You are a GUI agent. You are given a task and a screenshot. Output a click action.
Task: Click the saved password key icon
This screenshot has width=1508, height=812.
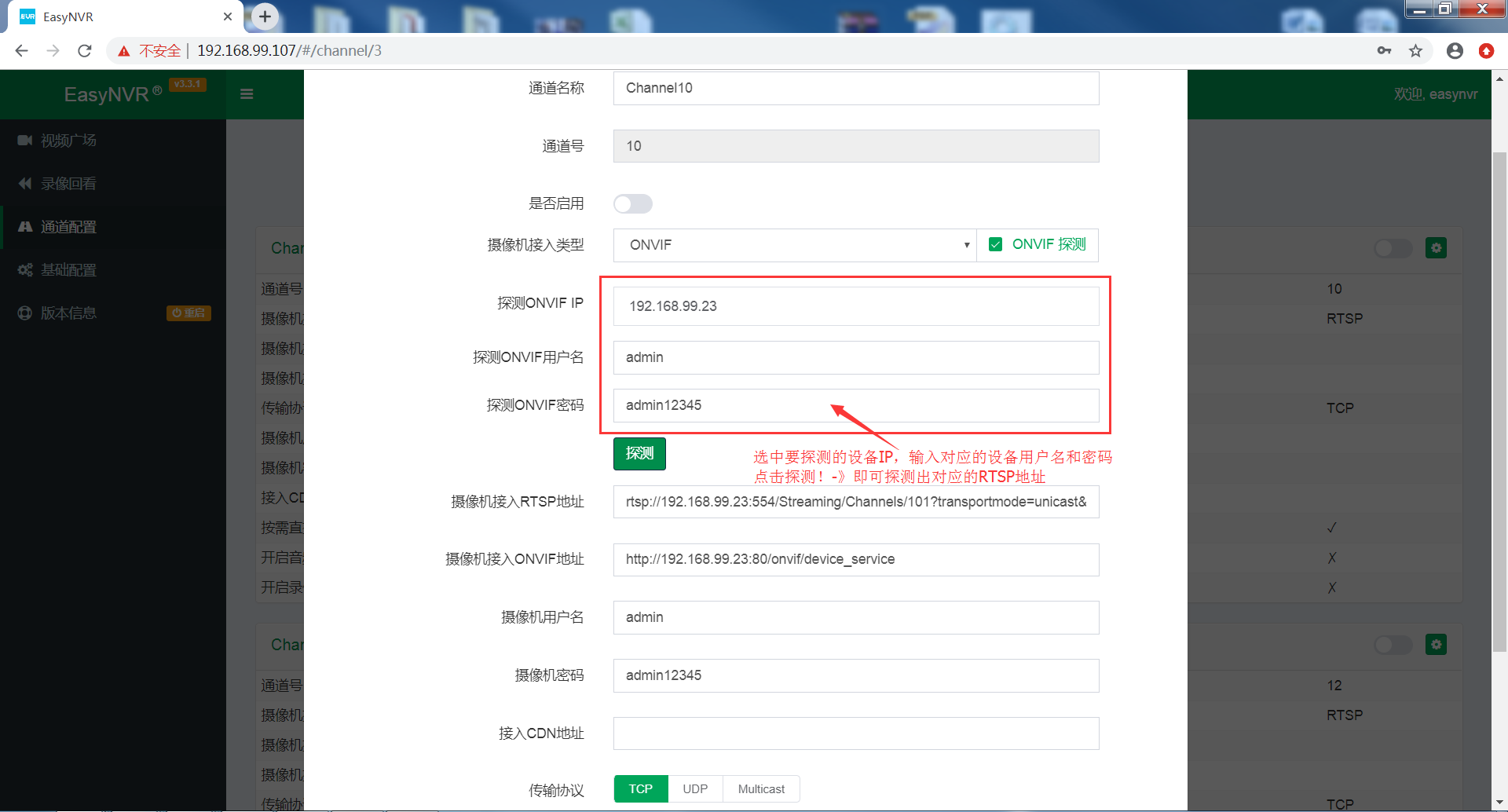pyautogui.click(x=1384, y=51)
